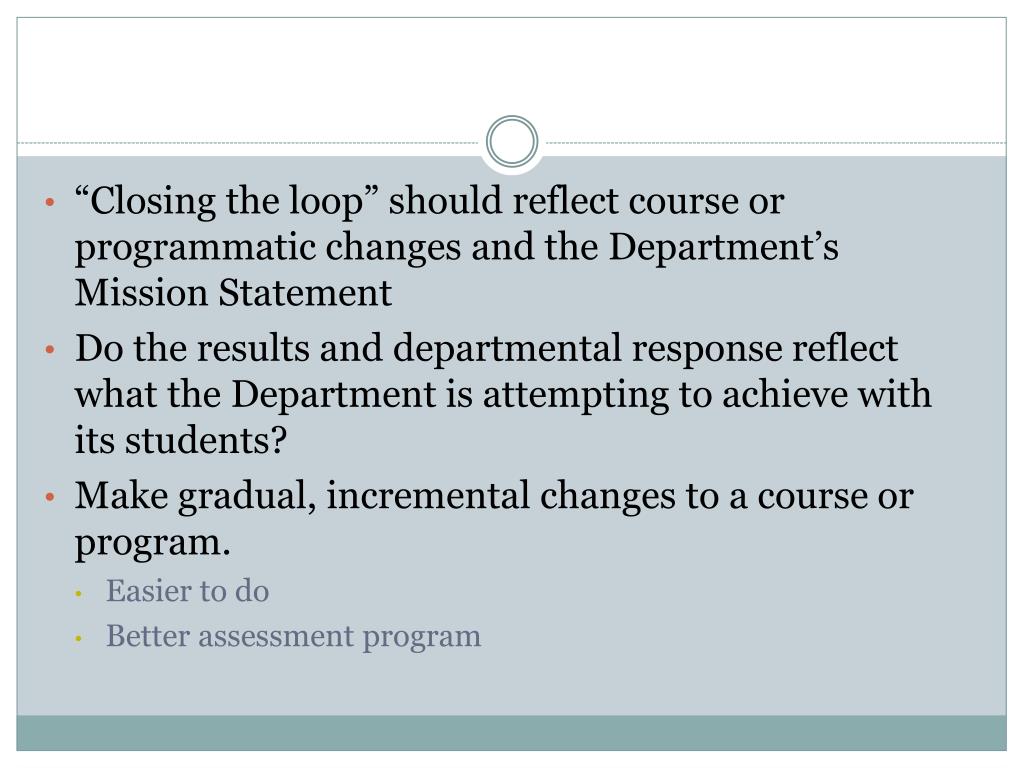Click the yellow sub-bullet before "Easier to do"

78,594
